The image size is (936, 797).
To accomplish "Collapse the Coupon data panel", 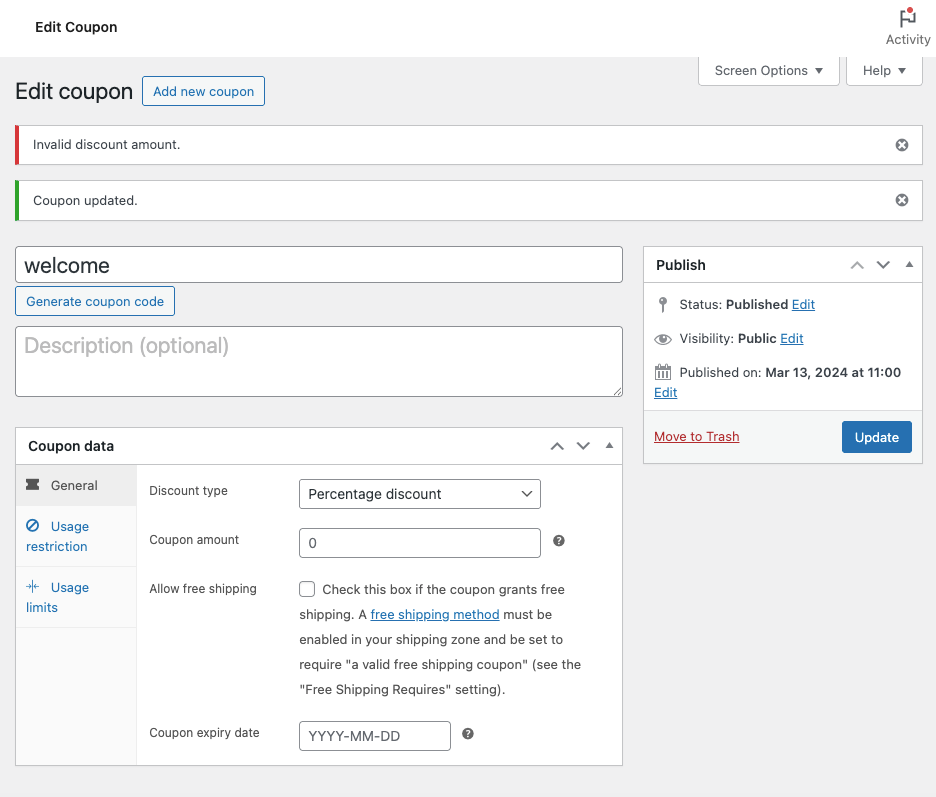I will pos(609,445).
